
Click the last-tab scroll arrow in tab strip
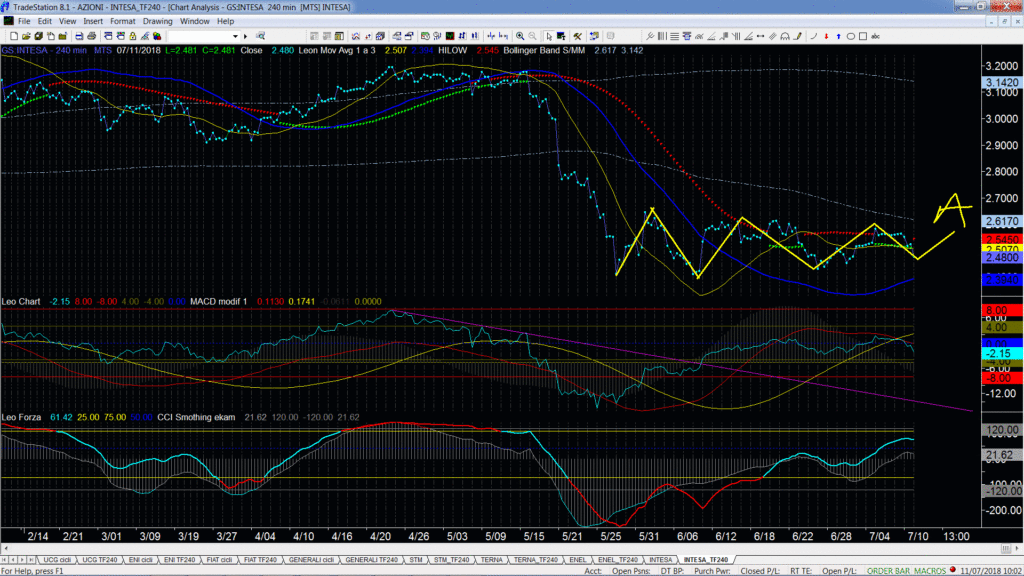point(31,560)
